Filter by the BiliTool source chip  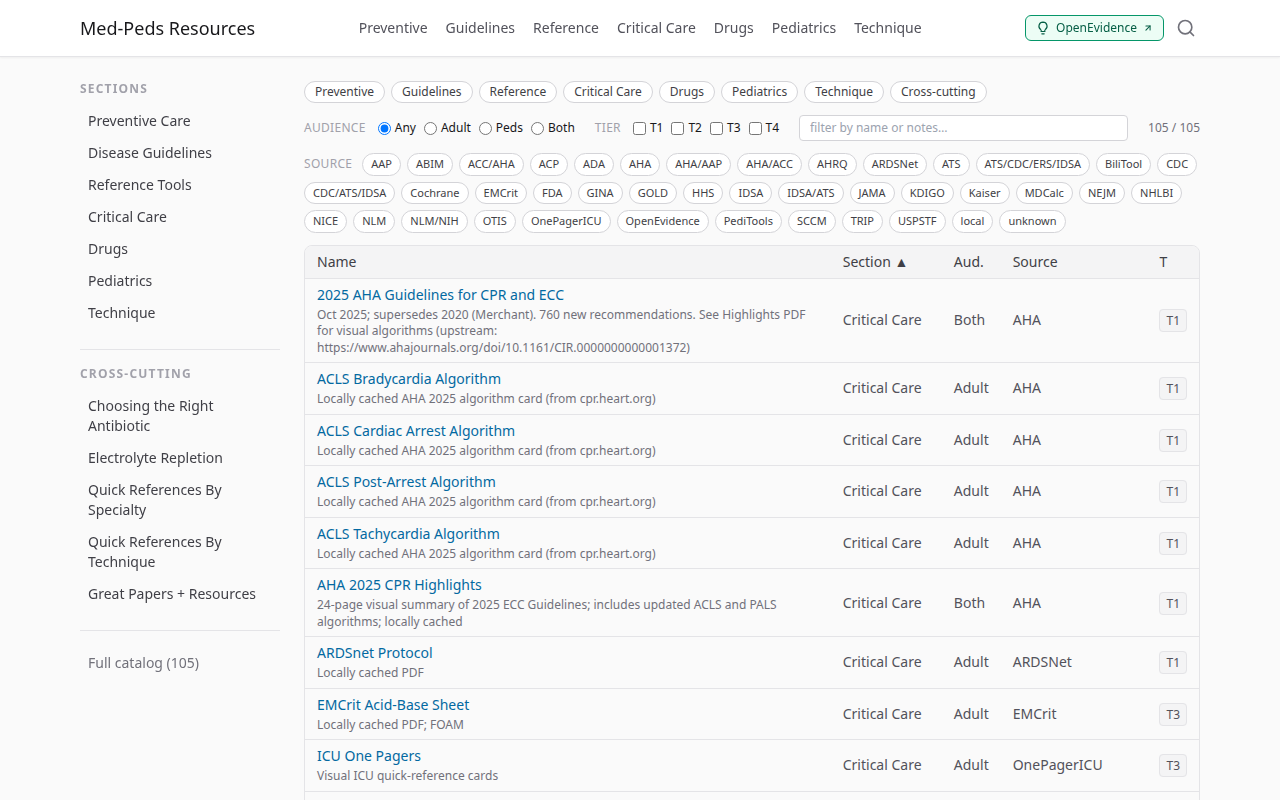[1123, 165]
